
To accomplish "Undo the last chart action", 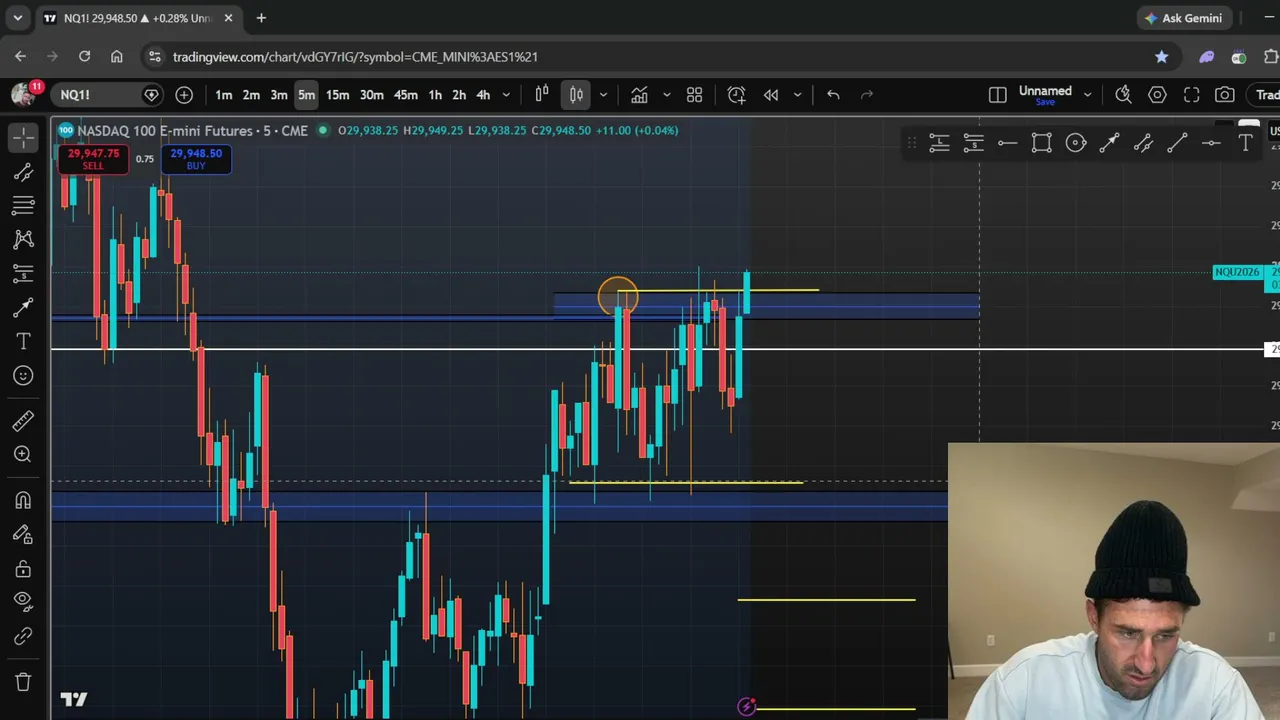I will pyautogui.click(x=833, y=95).
